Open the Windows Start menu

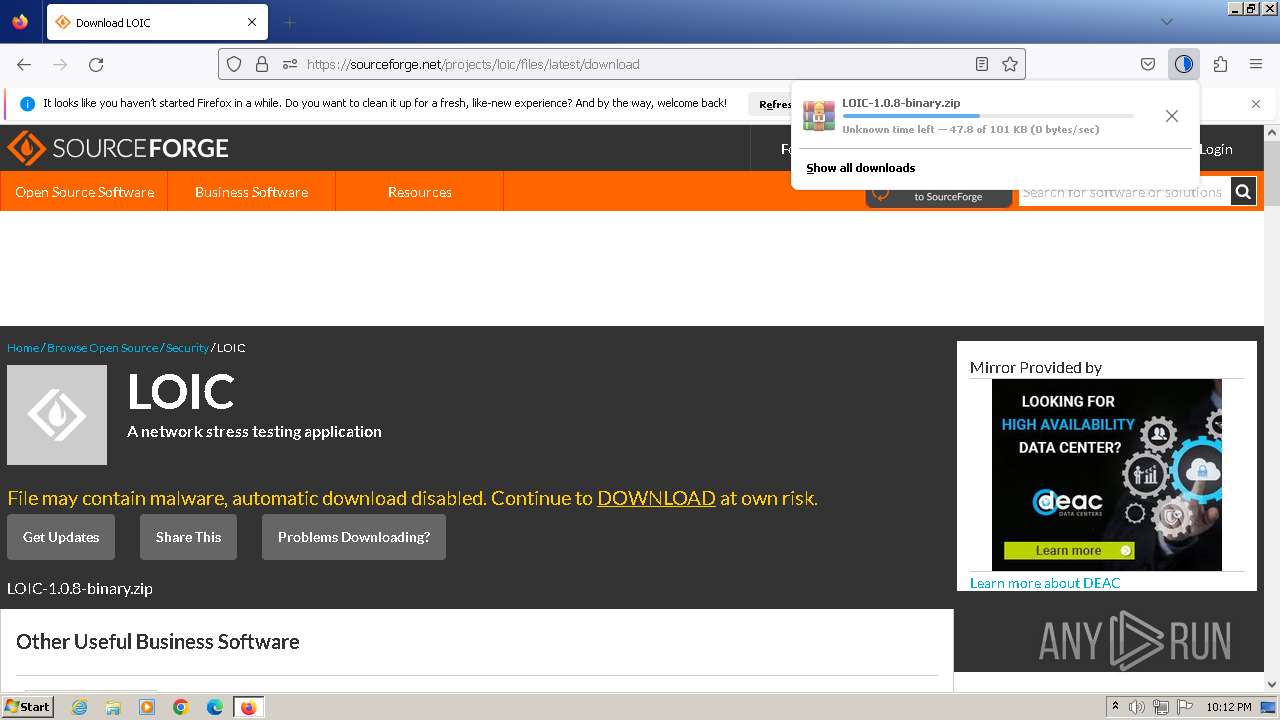[28, 707]
